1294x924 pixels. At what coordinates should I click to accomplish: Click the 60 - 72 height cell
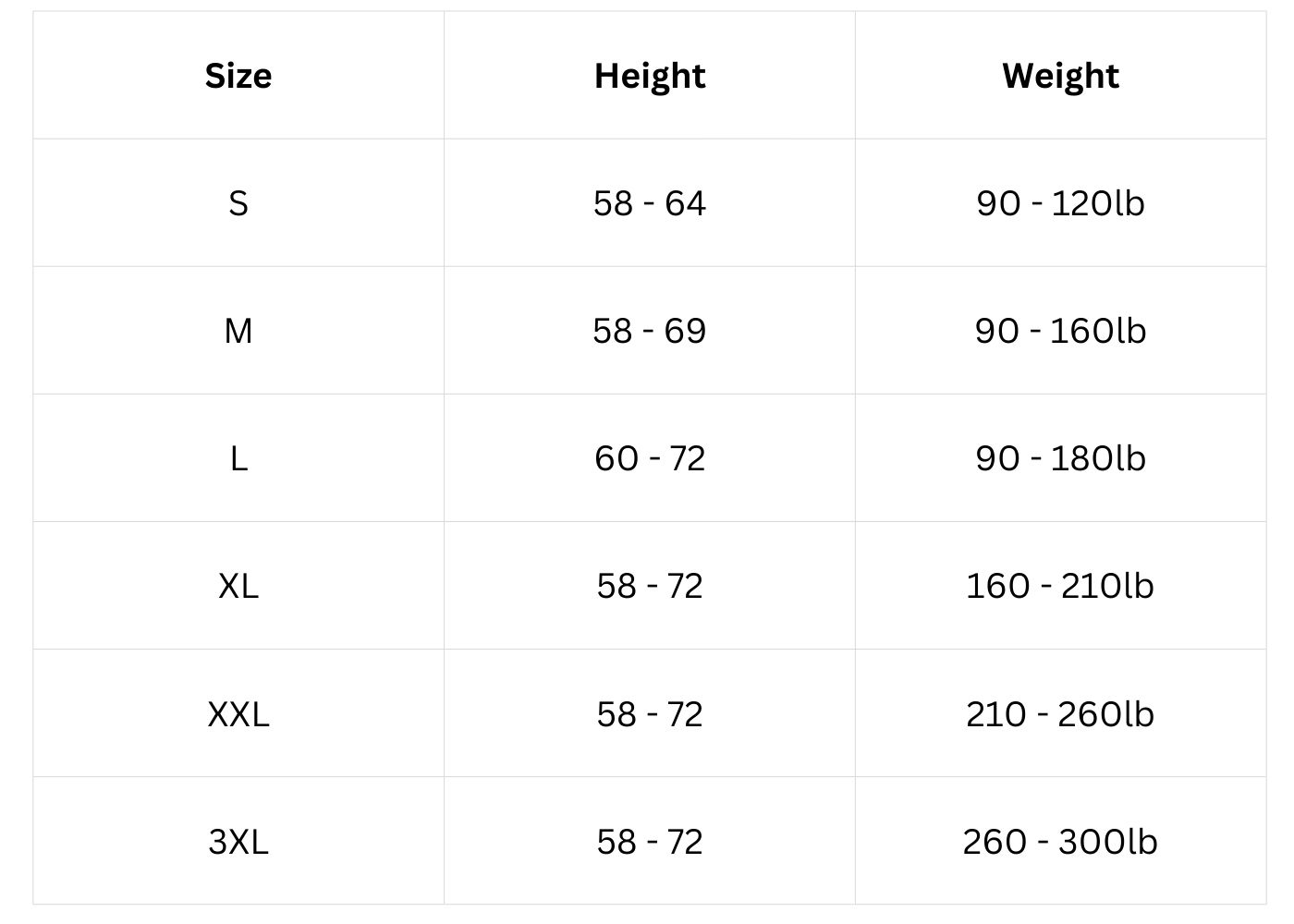650,458
